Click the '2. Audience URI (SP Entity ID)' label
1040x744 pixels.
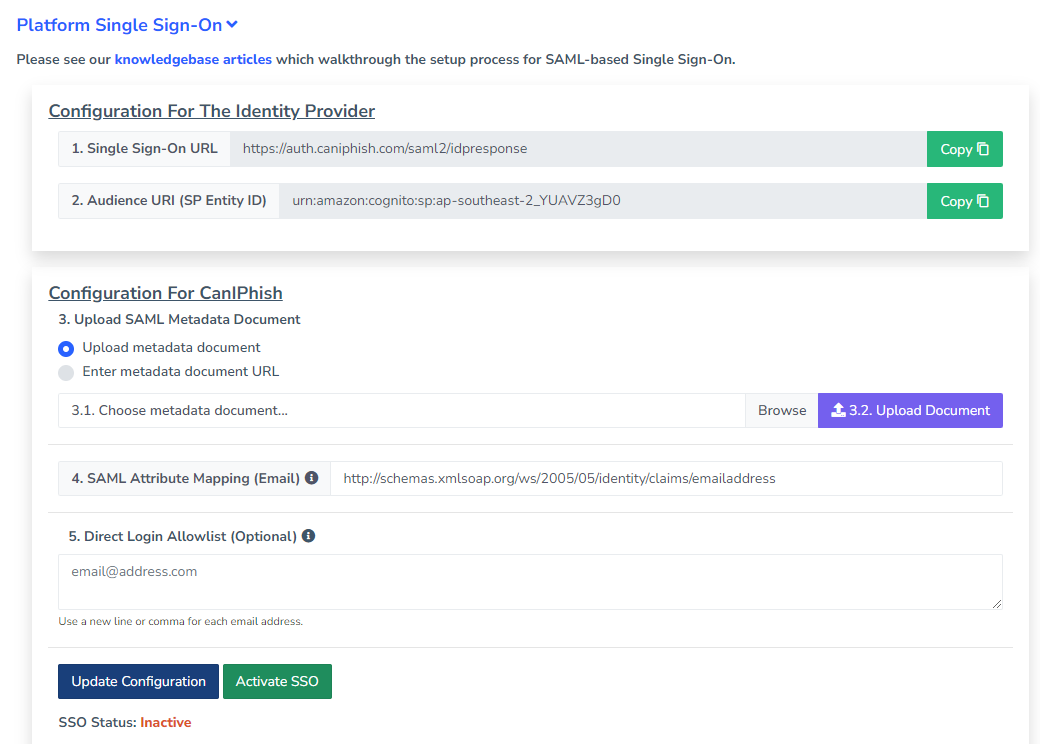tap(168, 201)
